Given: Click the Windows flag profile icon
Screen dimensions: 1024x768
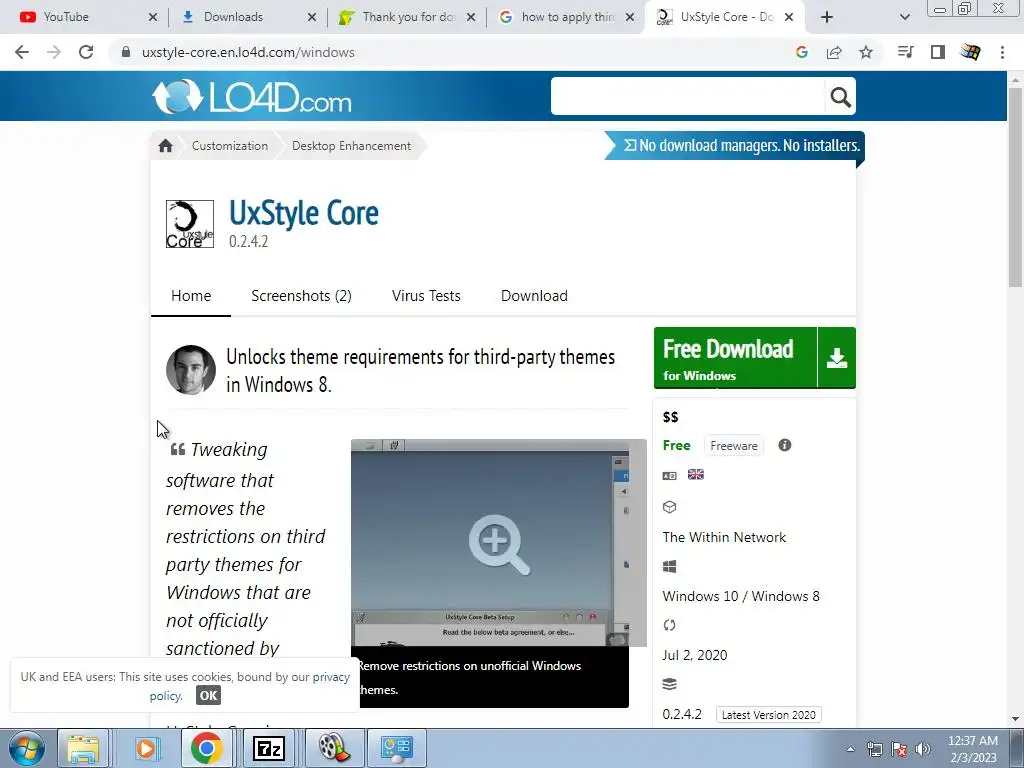Looking at the screenshot, I should [x=970, y=52].
